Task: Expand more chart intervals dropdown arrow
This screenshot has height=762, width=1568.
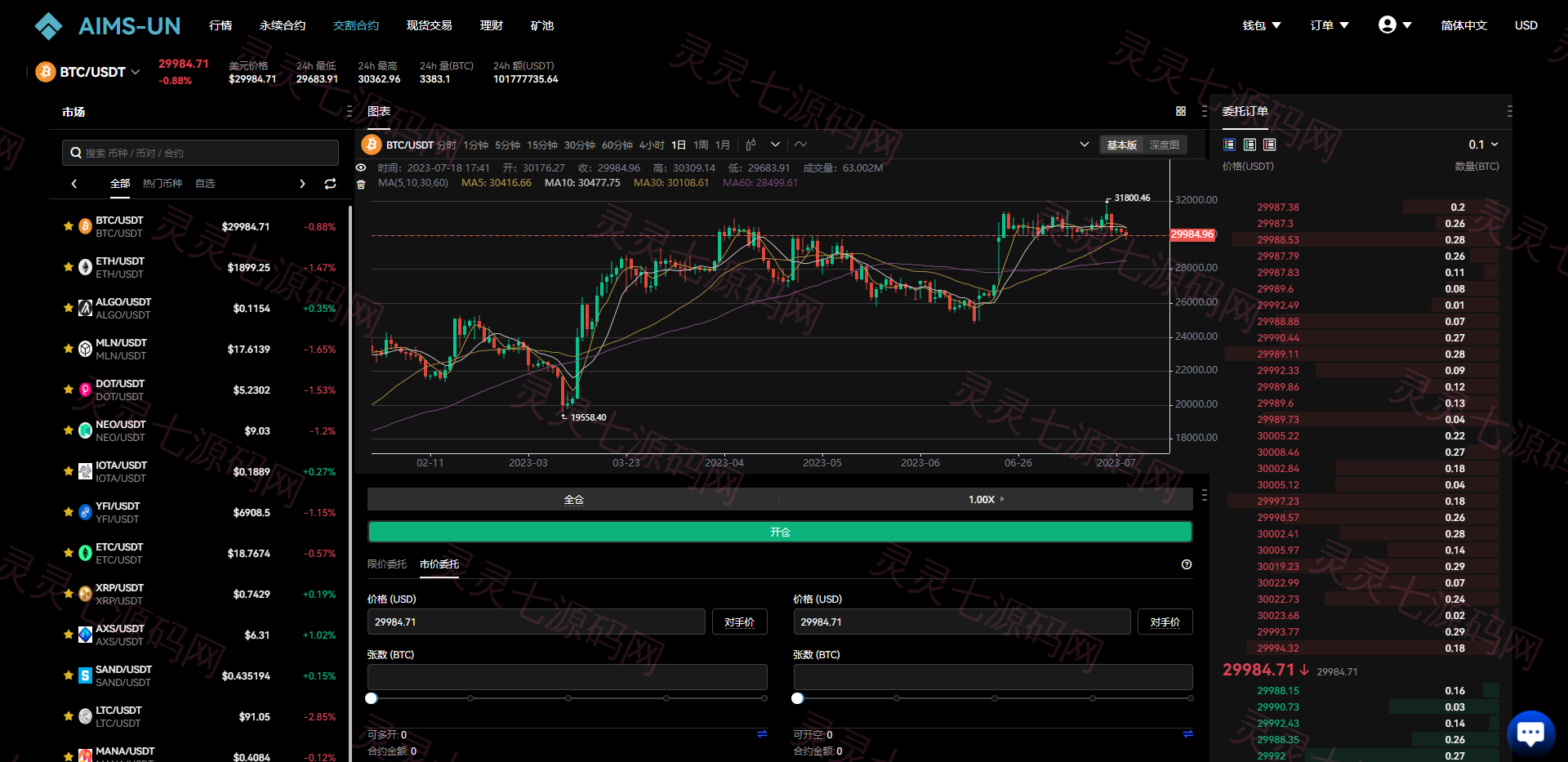Action: pos(775,145)
